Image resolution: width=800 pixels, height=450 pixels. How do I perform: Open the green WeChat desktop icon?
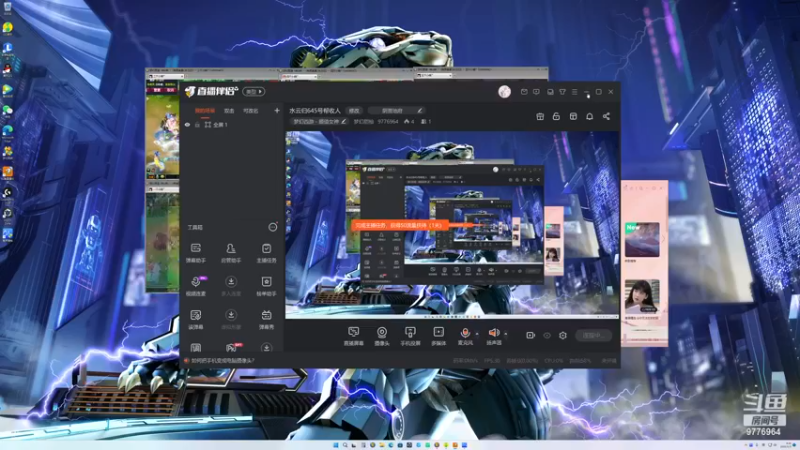(7, 110)
